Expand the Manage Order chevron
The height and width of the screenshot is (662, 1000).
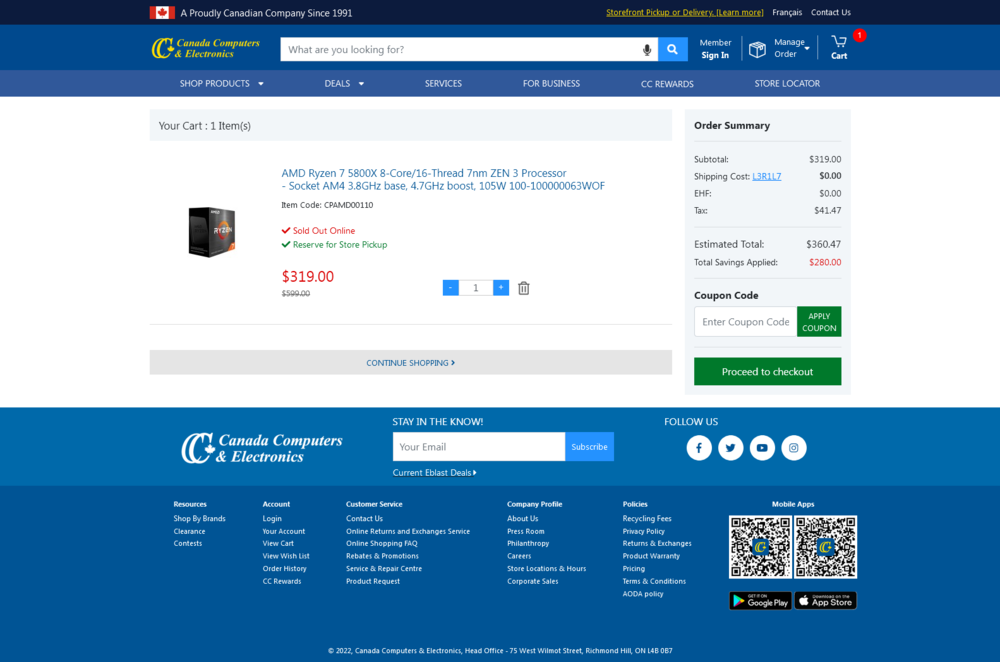pyautogui.click(x=807, y=47)
